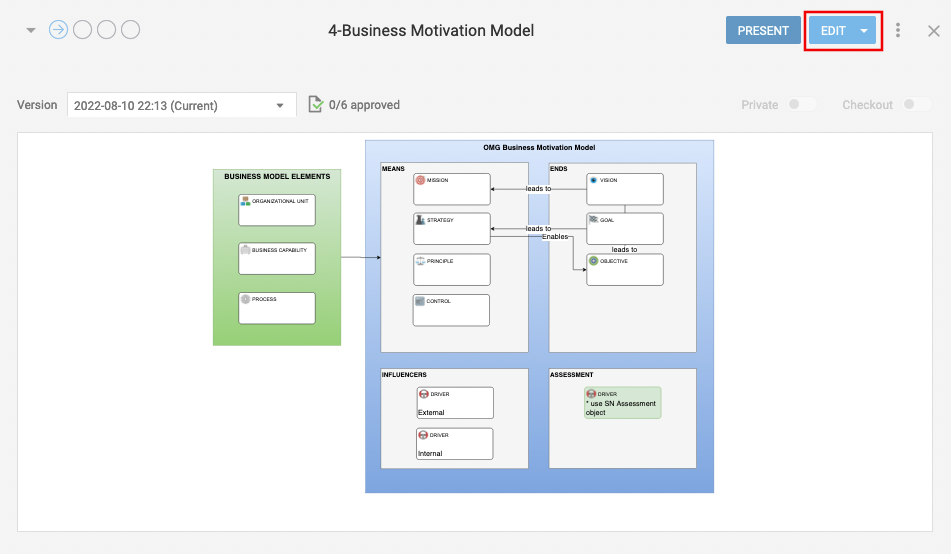Click the INFLUENCERS section label
951x554 pixels.
coord(404,375)
